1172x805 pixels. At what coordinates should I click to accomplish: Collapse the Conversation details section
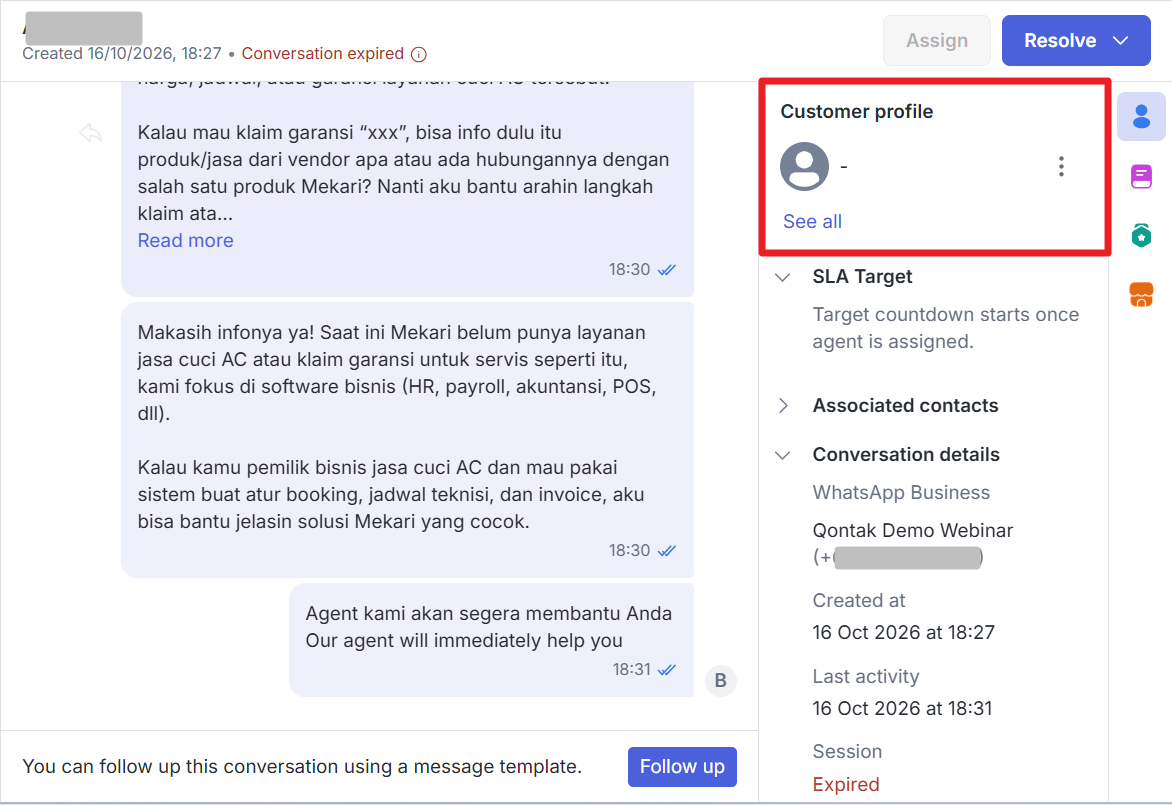point(783,455)
